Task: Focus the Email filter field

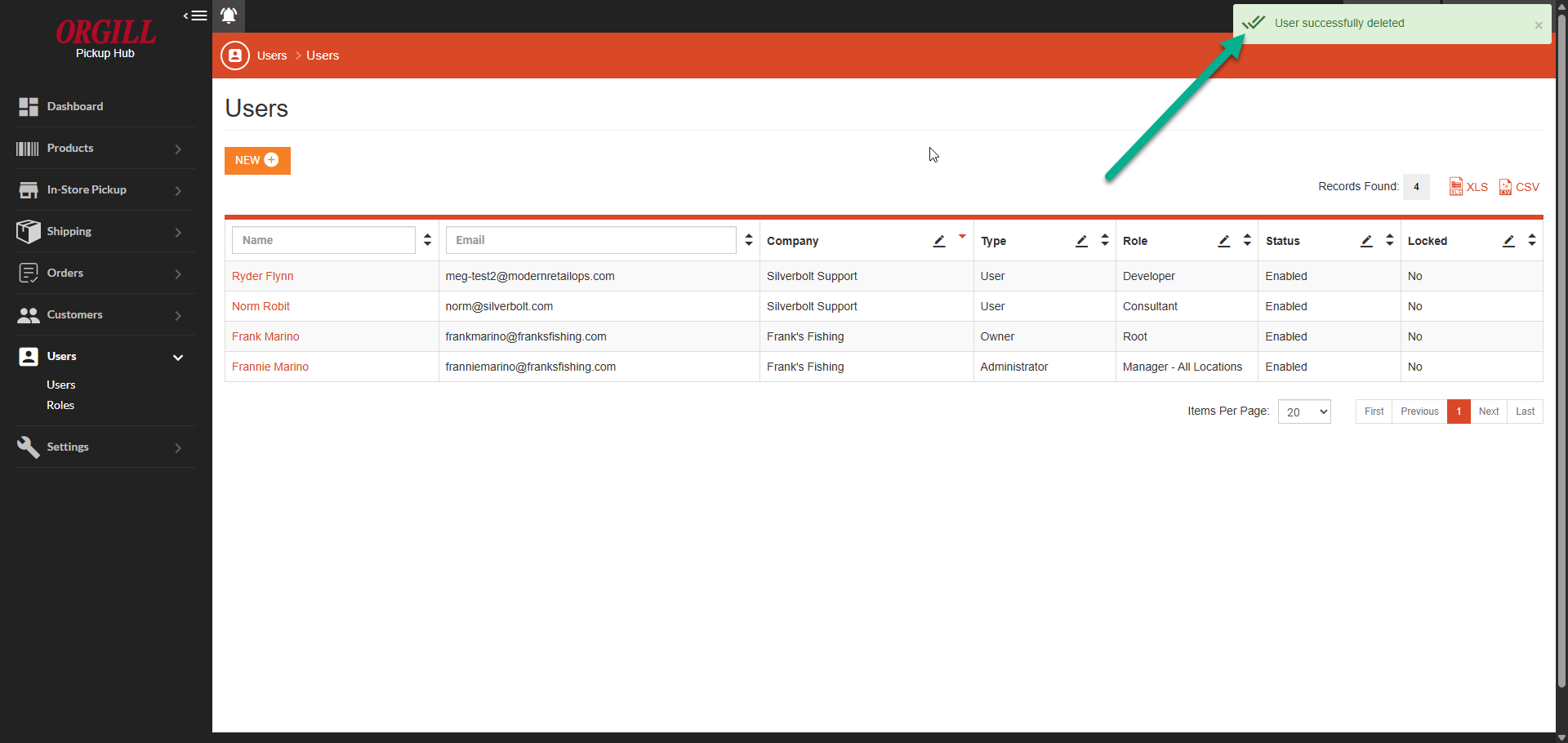Action: (591, 240)
